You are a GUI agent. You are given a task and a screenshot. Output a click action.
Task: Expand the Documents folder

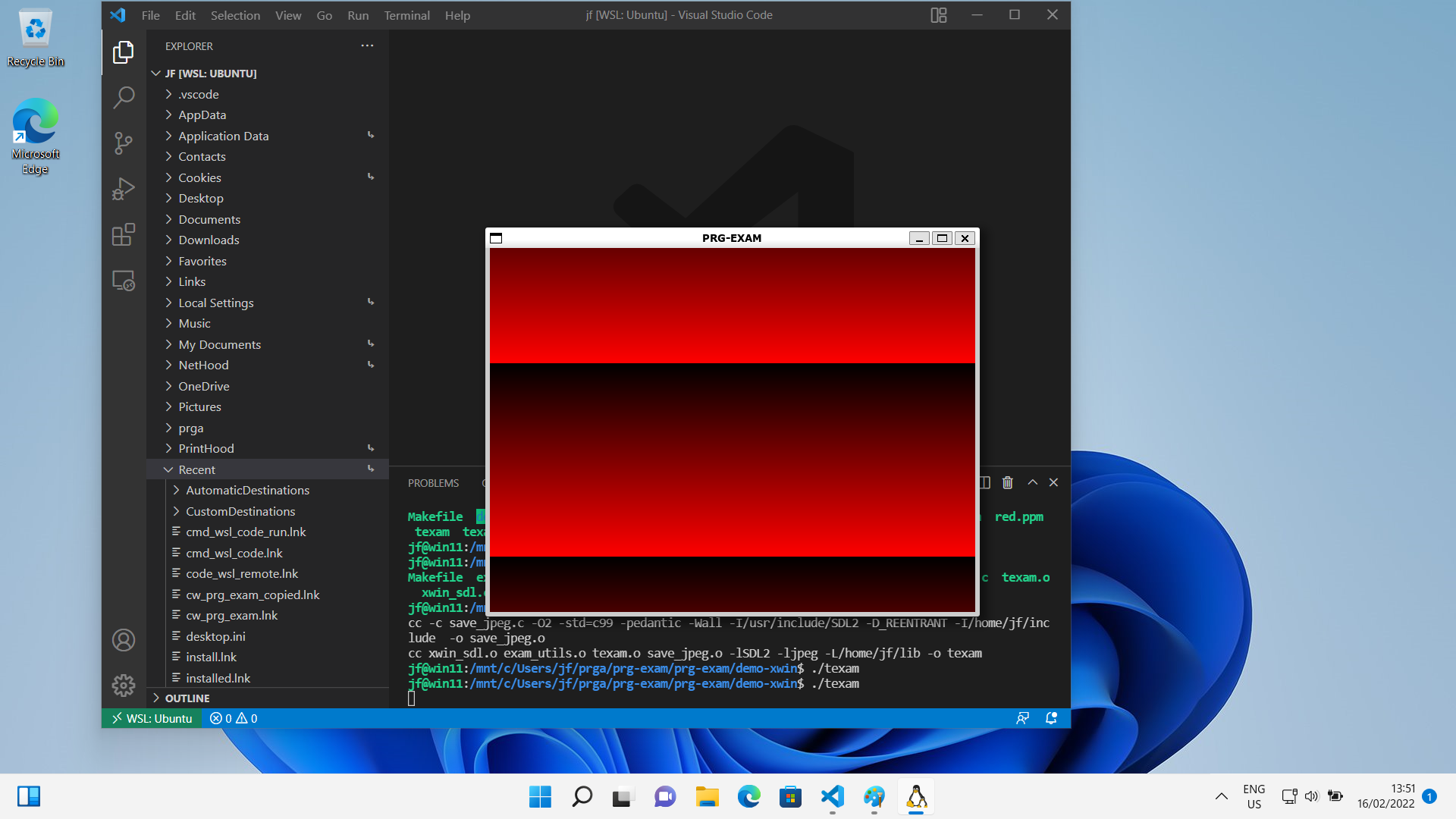point(209,219)
